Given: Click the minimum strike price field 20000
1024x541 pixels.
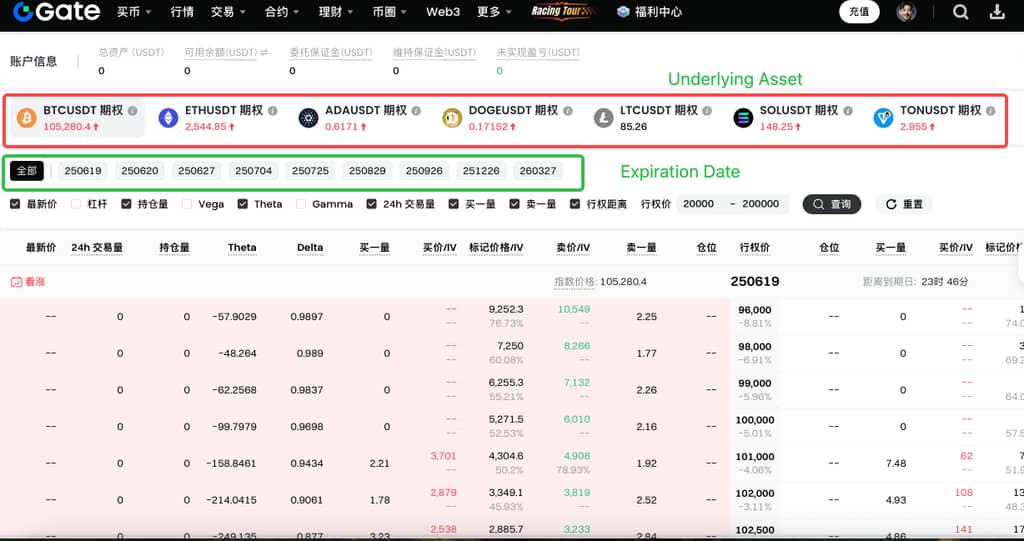Looking at the screenshot, I should coord(699,204).
